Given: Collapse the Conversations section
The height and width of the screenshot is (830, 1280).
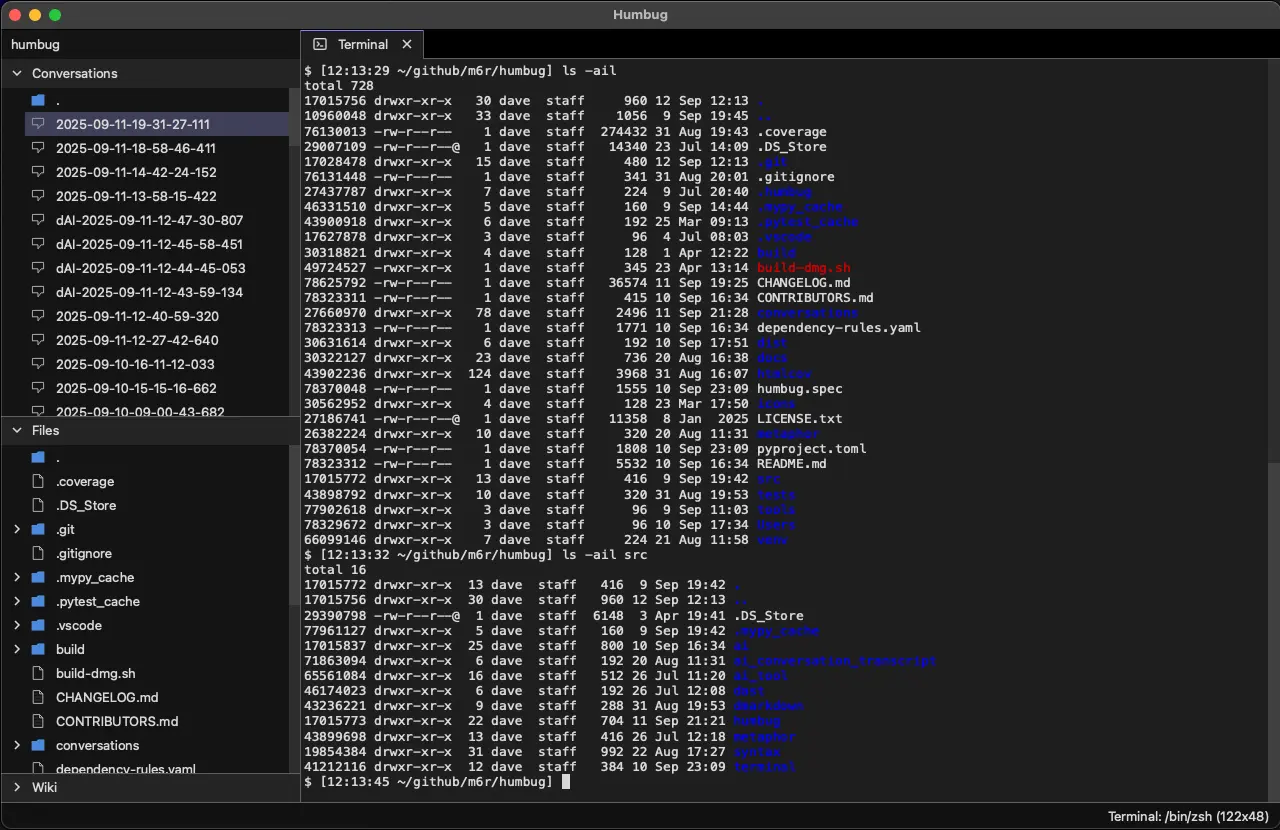Looking at the screenshot, I should (16, 73).
